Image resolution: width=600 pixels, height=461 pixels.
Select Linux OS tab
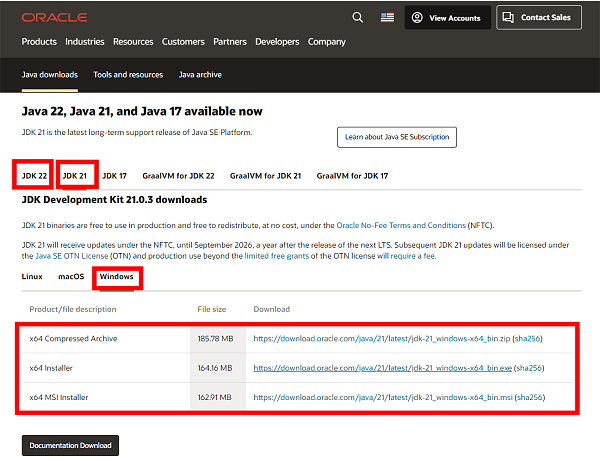32,277
